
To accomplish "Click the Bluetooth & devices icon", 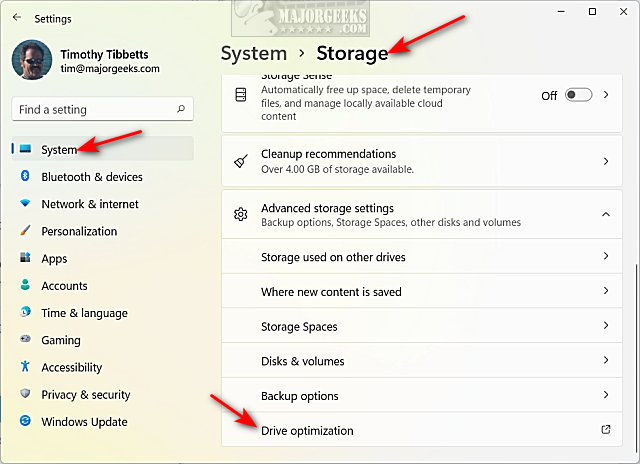I will 25,177.
